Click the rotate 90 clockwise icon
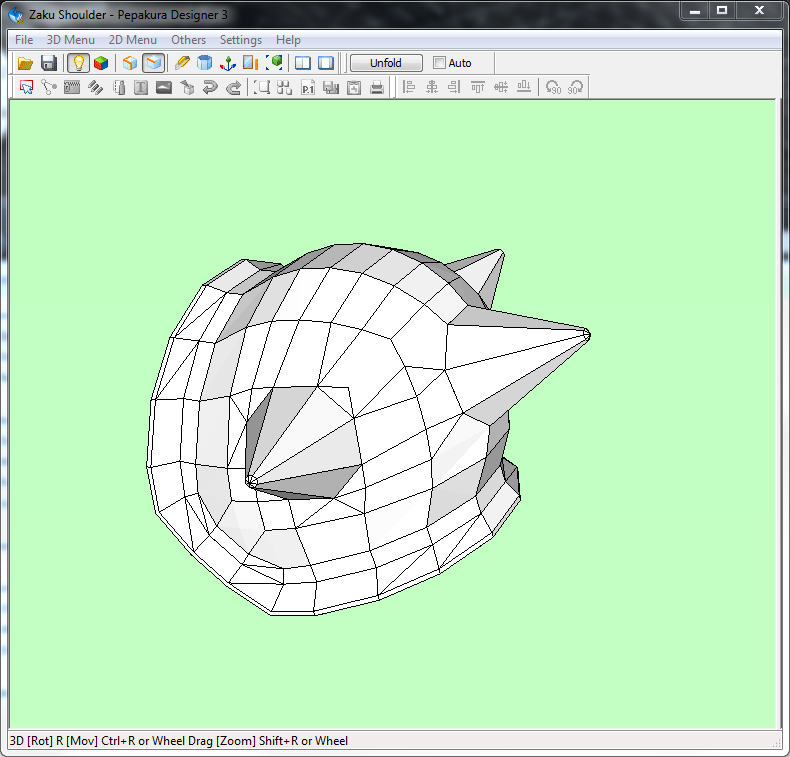 click(575, 88)
